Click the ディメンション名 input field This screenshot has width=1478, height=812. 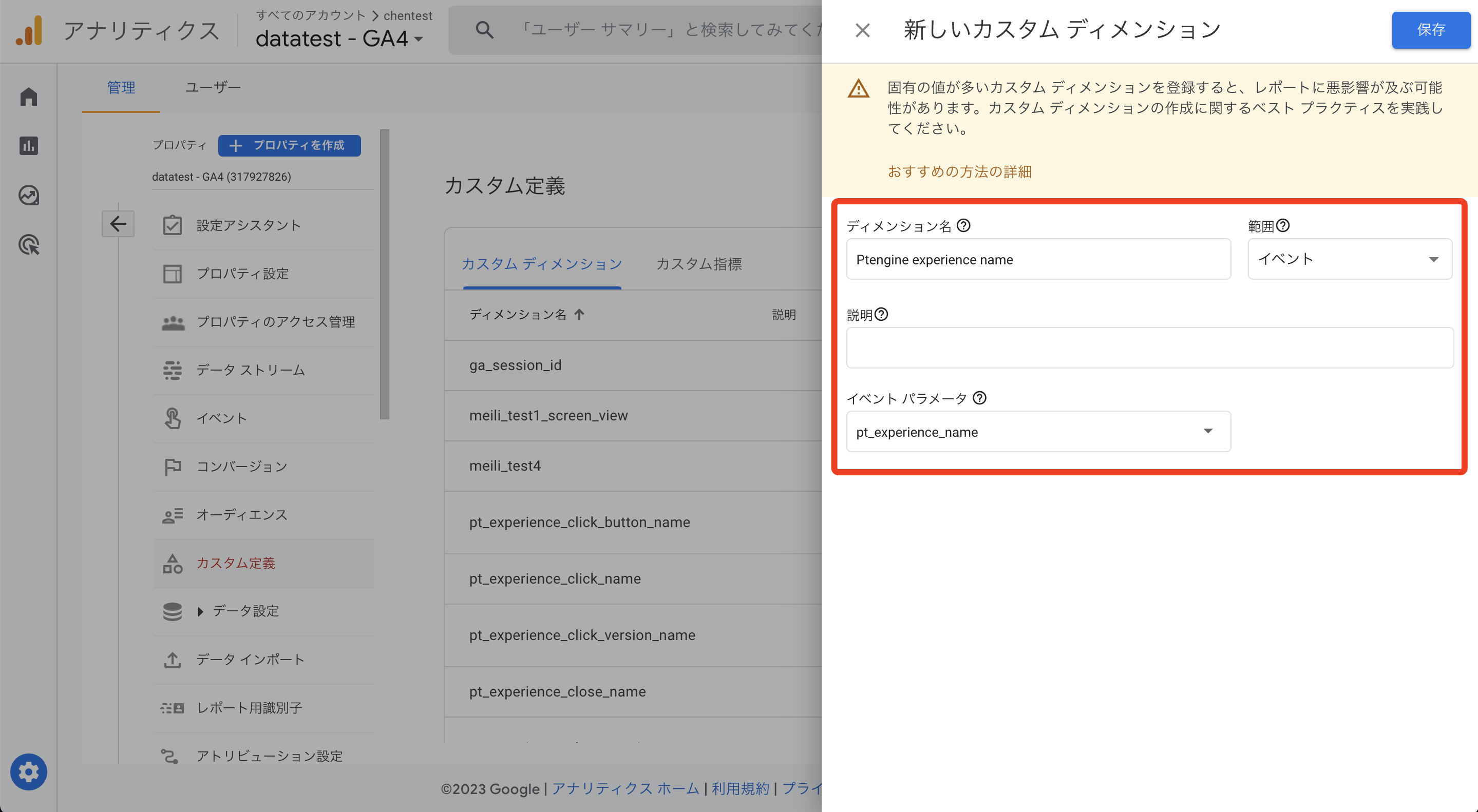tap(1038, 259)
